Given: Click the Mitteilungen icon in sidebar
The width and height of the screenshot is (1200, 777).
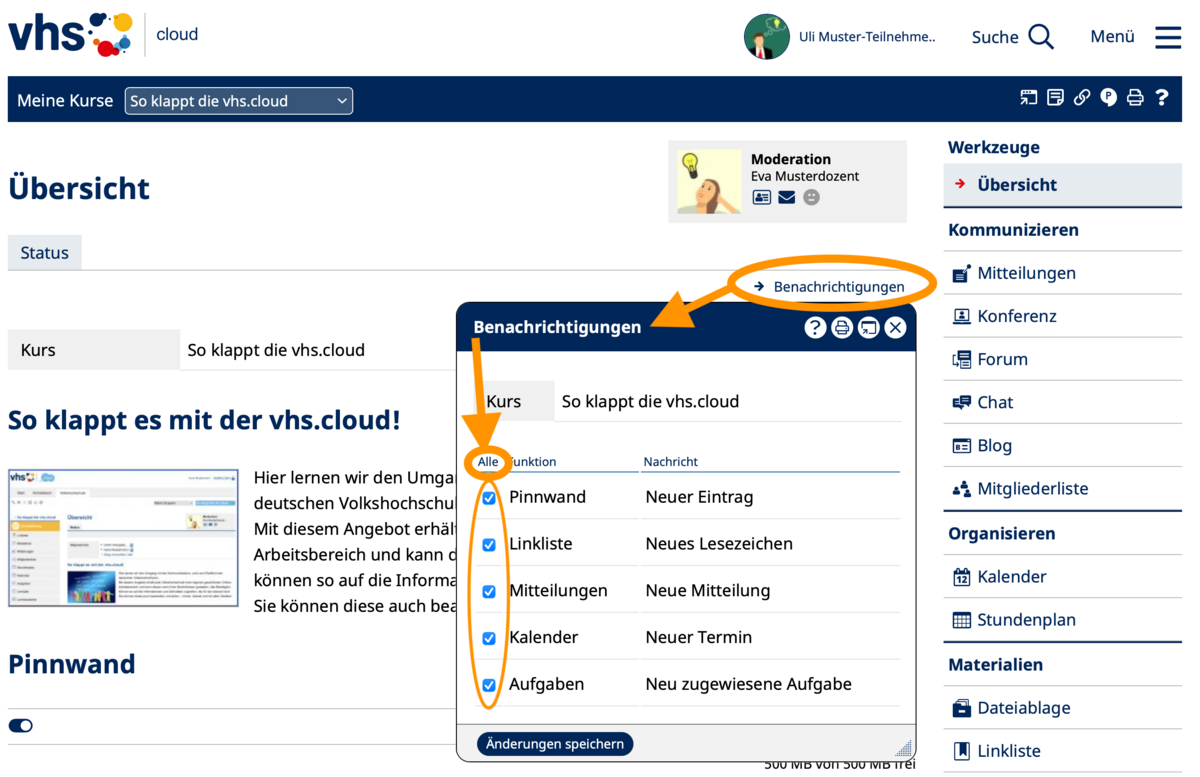Looking at the screenshot, I should click(961, 273).
